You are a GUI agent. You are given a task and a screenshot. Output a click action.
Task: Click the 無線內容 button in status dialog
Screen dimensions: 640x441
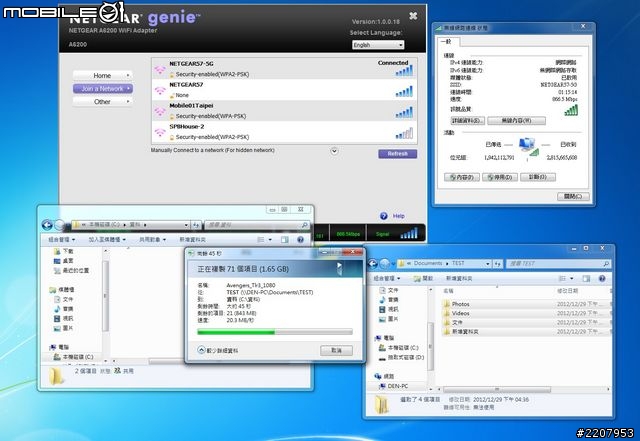[516, 121]
